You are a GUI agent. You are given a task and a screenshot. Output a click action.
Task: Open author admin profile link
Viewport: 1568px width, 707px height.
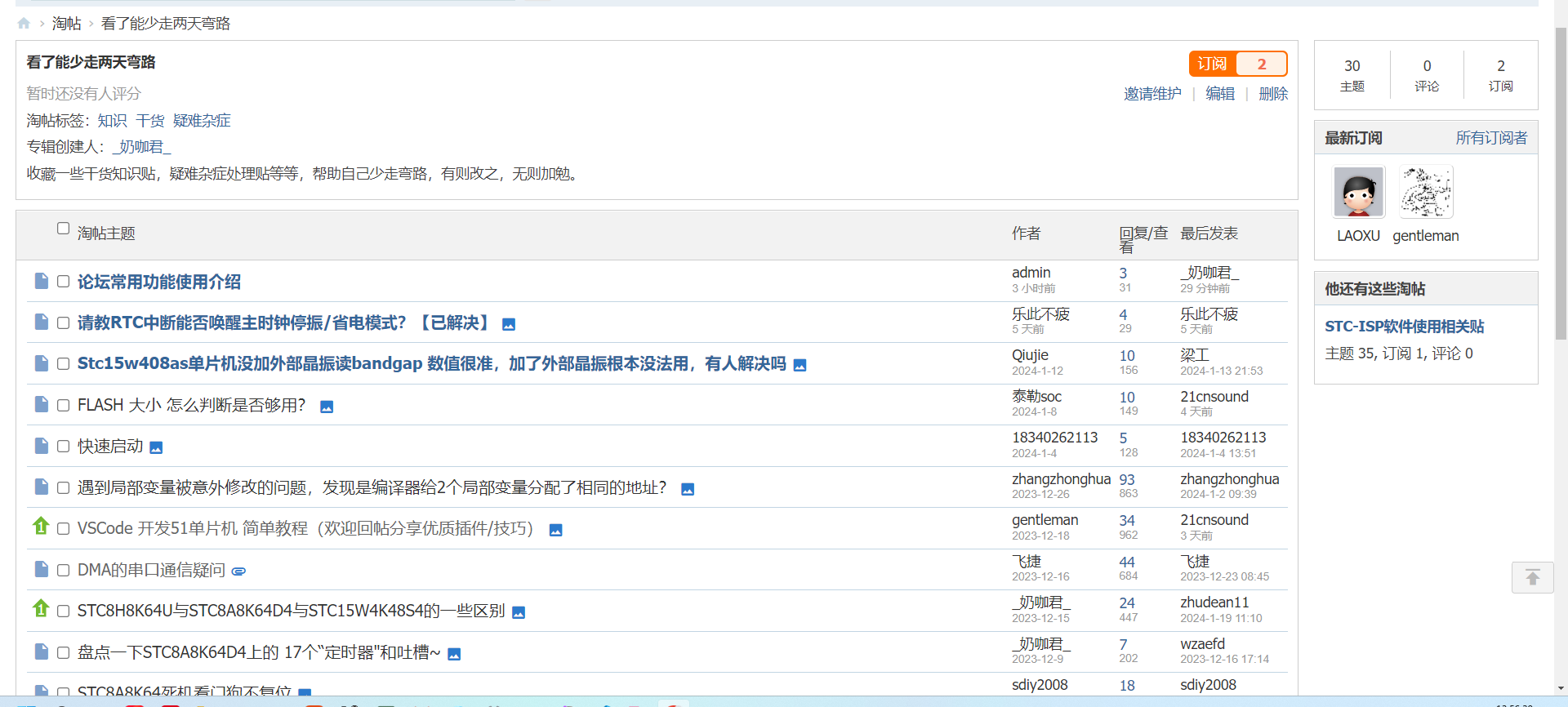pyautogui.click(x=1031, y=273)
